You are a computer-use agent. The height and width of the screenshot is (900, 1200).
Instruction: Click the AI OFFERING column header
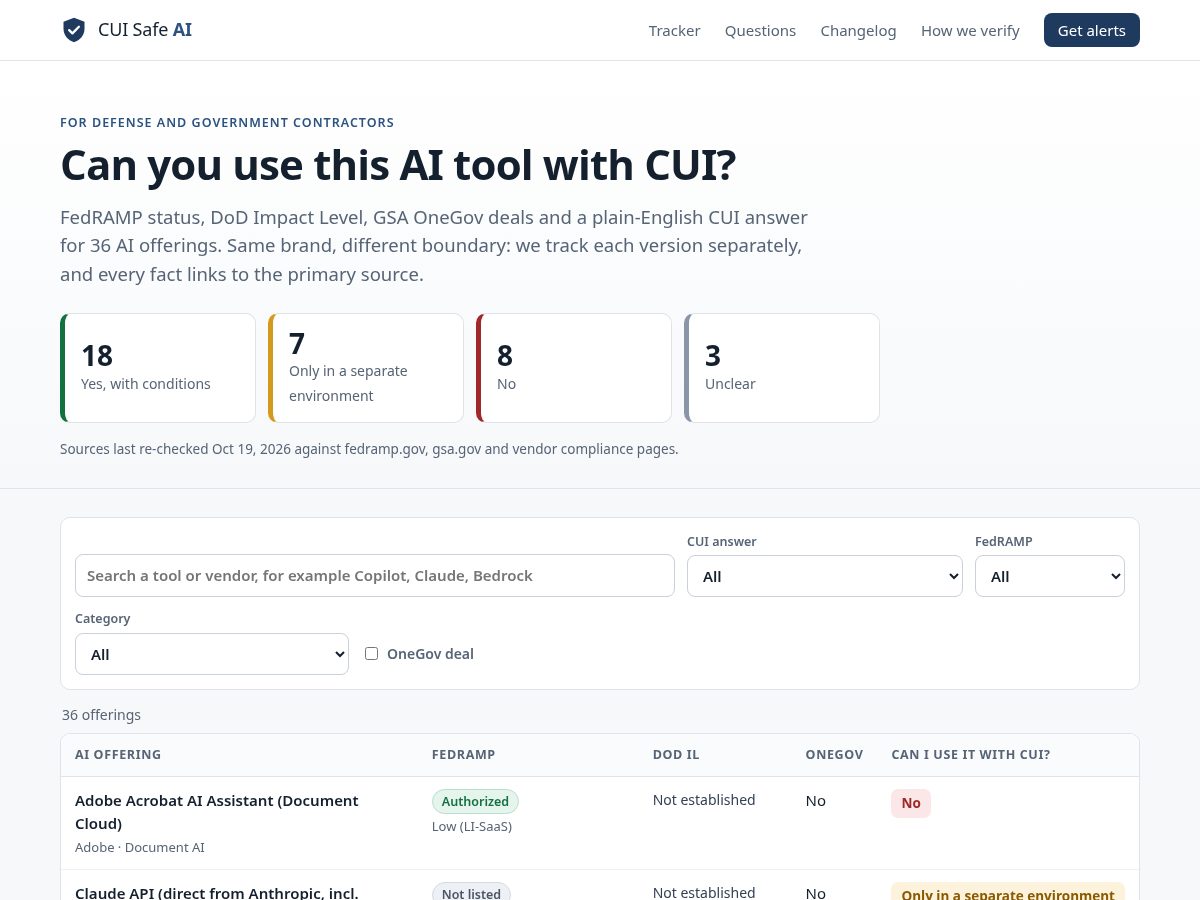coord(118,755)
